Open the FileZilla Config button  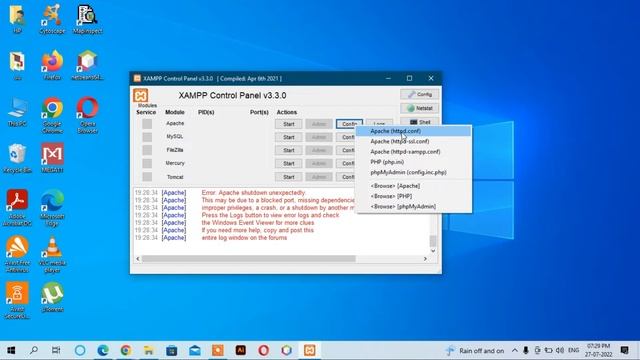[x=346, y=150]
